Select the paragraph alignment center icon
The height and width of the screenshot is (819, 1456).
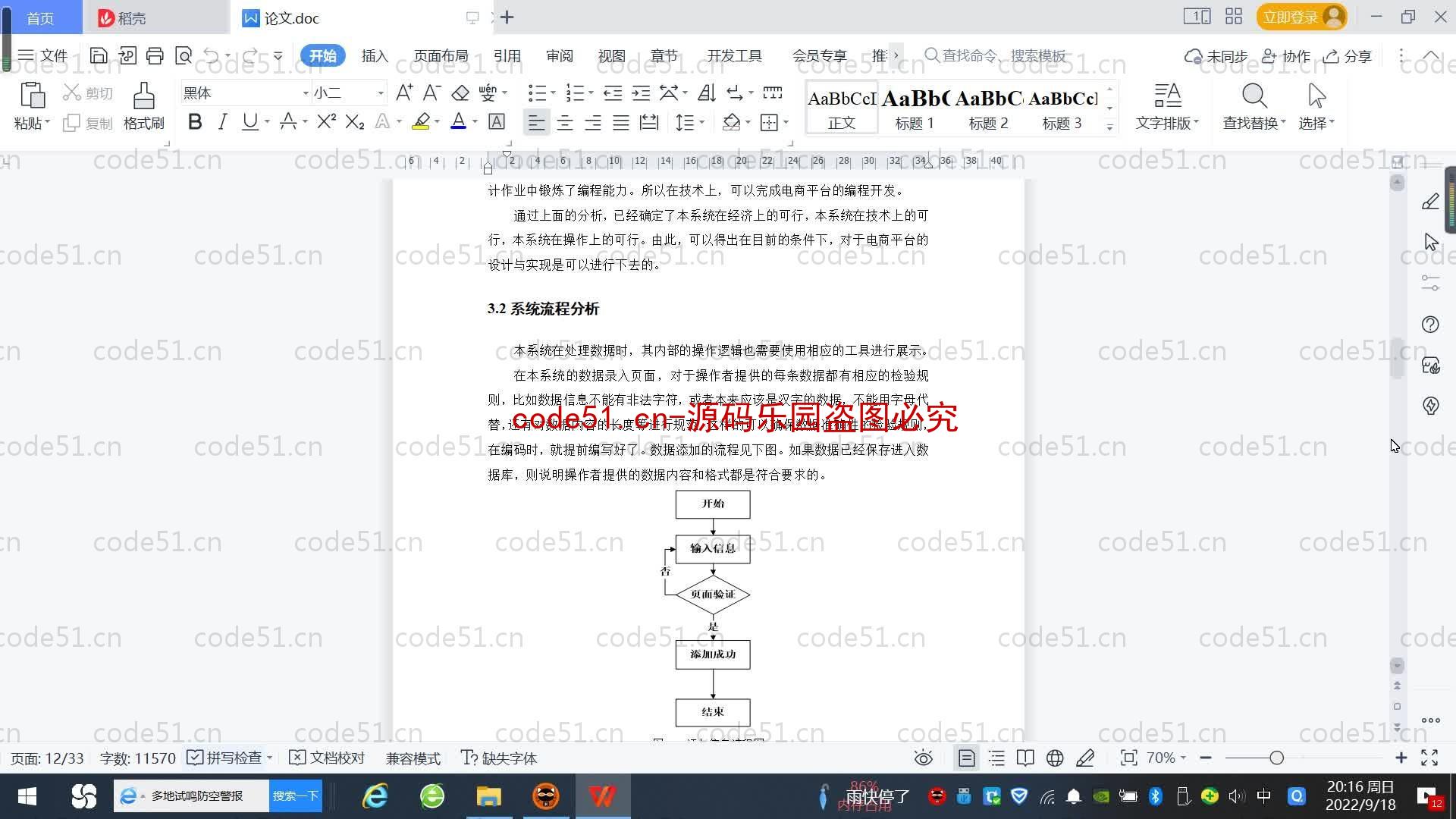[x=563, y=122]
